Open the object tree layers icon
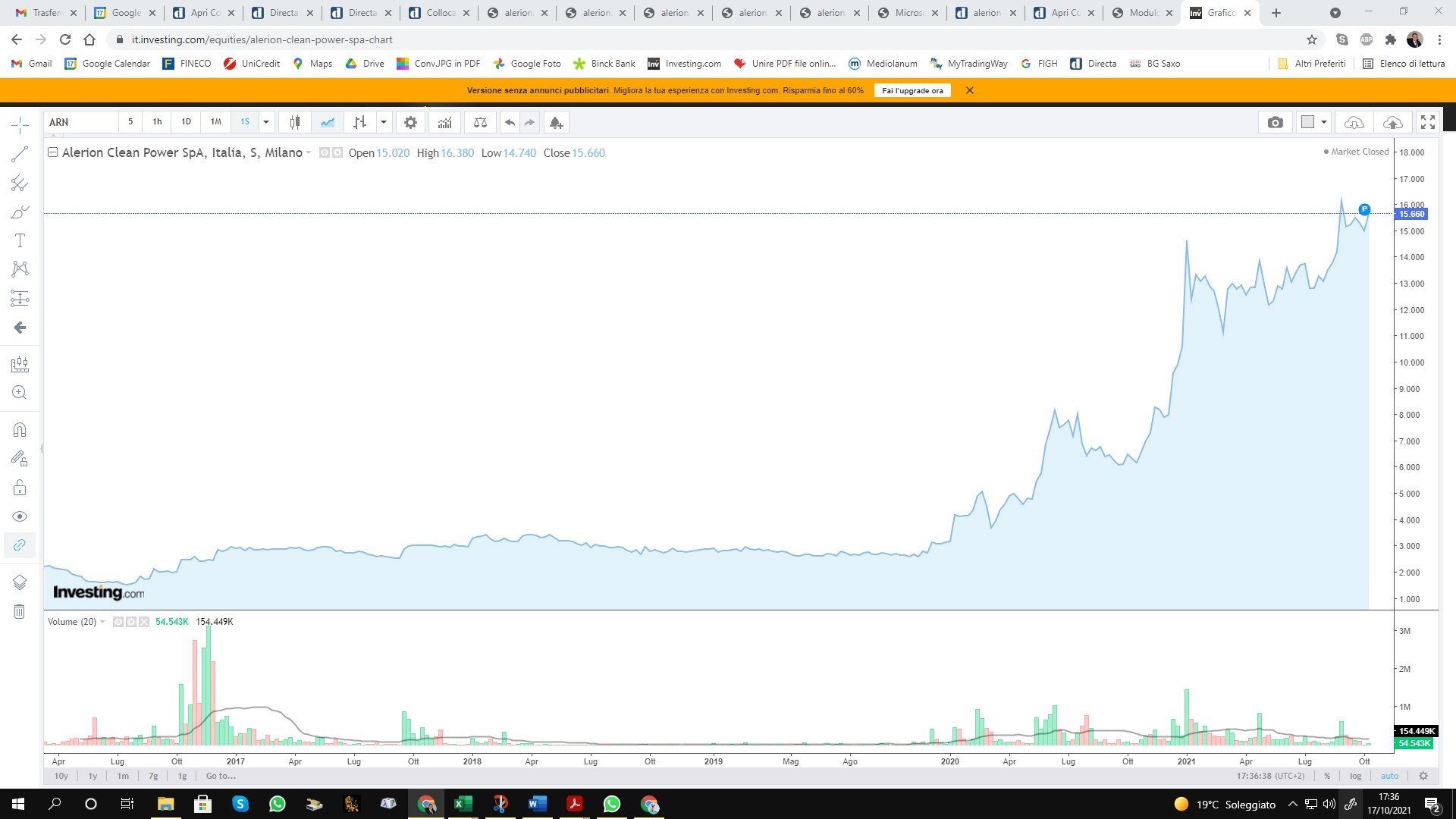 (x=20, y=582)
